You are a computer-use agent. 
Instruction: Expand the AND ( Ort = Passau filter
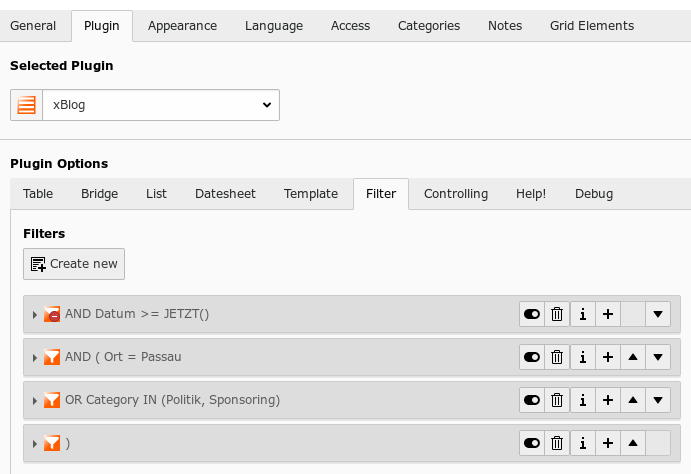click(x=35, y=358)
